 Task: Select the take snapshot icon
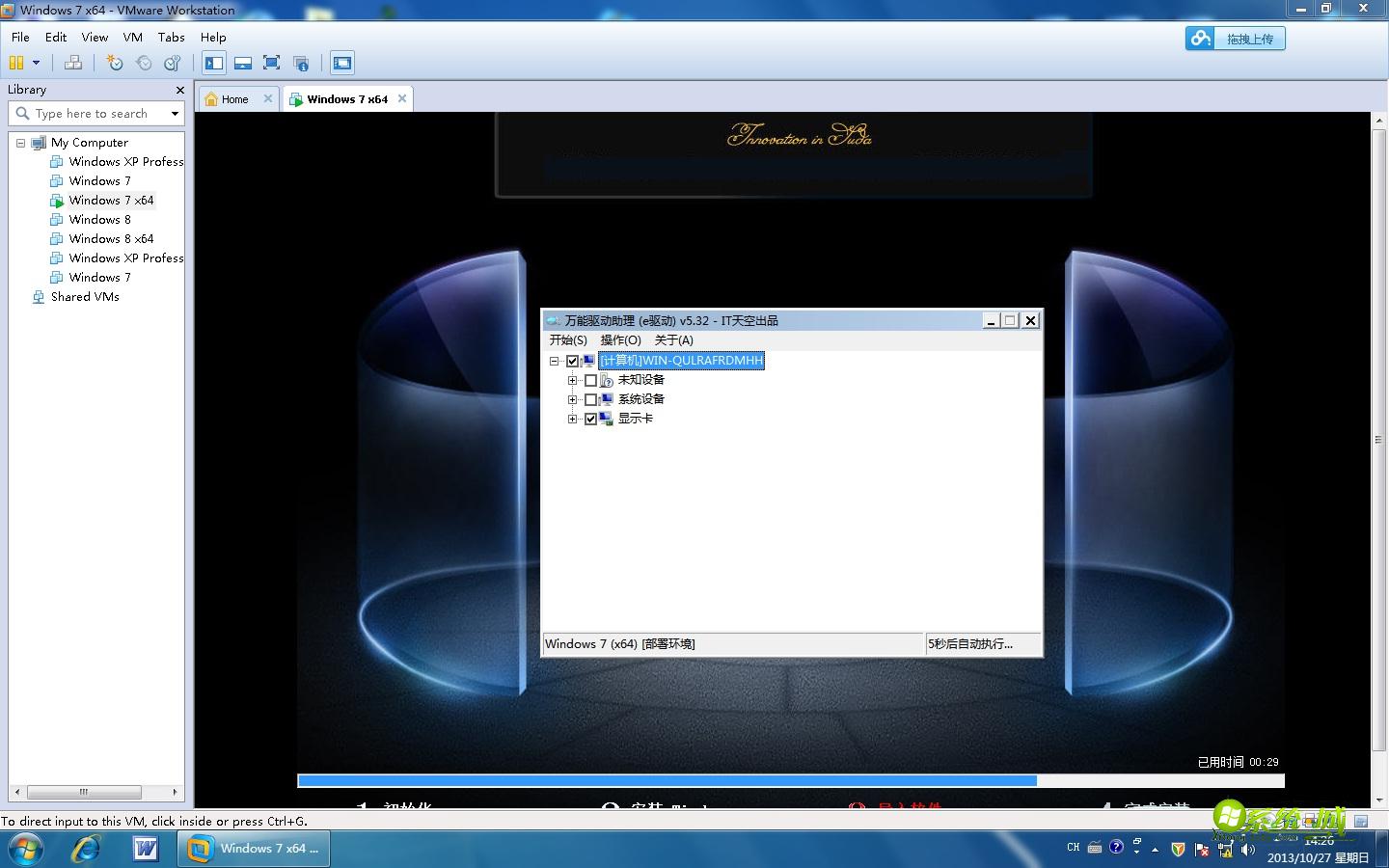[114, 63]
